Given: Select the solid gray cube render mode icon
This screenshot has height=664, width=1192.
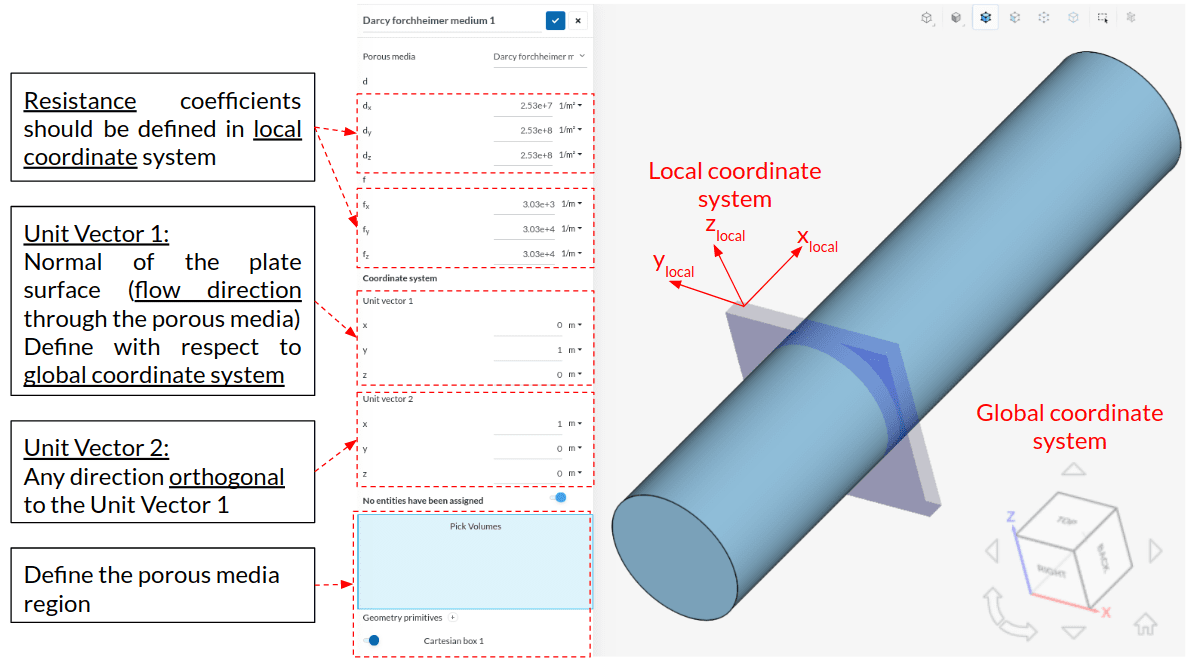Looking at the screenshot, I should point(957,17).
